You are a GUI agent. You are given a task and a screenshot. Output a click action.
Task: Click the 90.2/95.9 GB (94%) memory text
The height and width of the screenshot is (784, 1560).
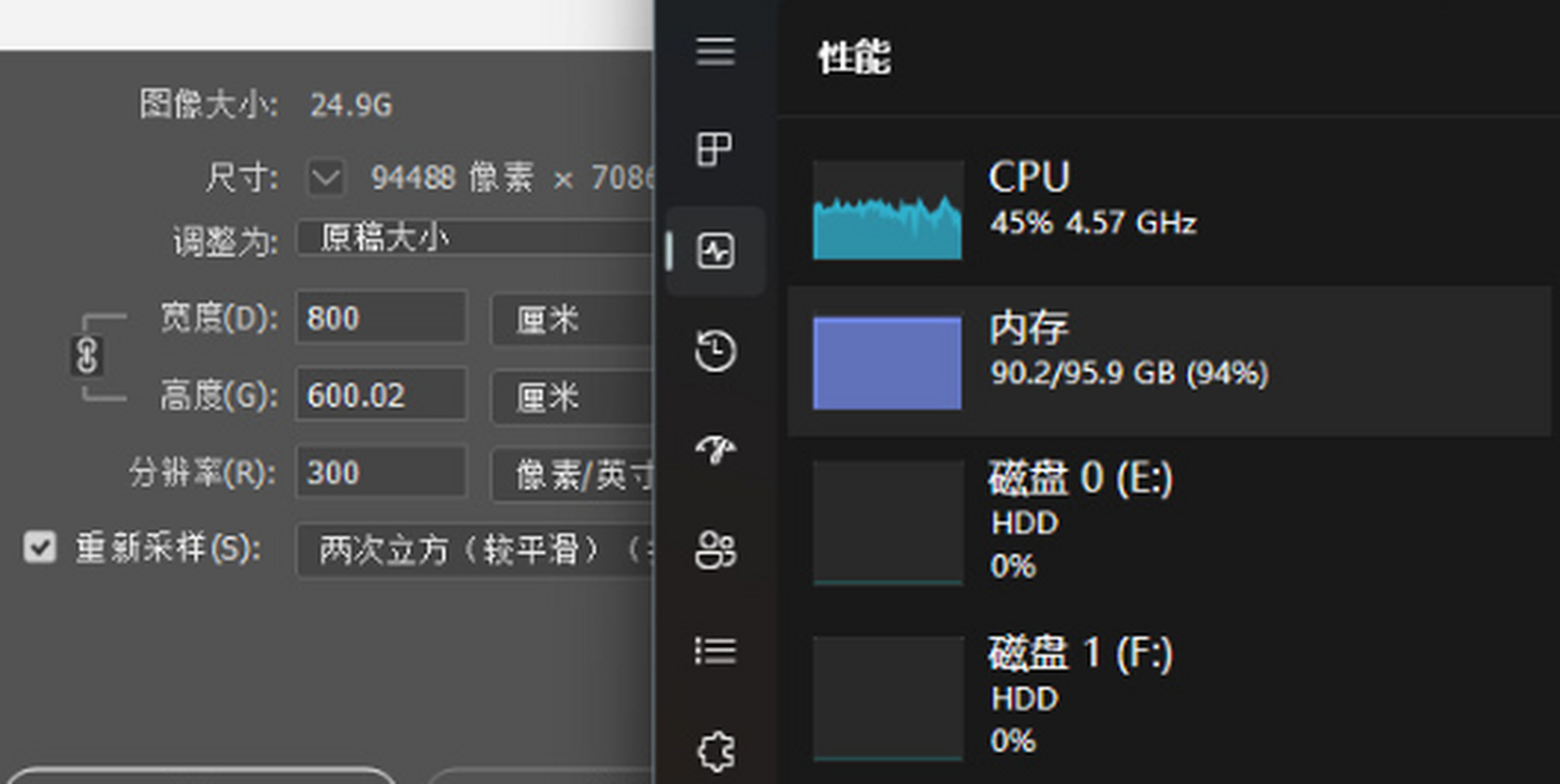(1129, 373)
